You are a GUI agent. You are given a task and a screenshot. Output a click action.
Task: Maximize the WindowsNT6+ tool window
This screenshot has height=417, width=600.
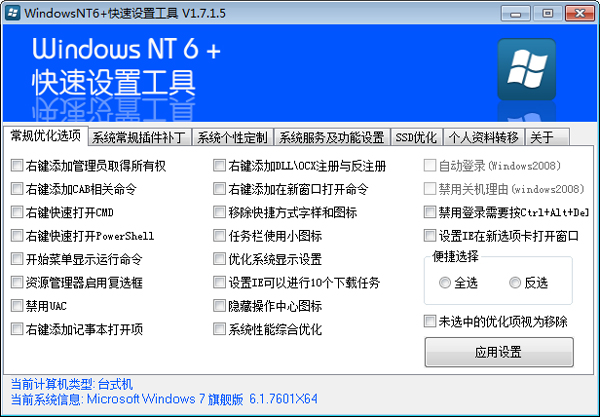[548, 14]
